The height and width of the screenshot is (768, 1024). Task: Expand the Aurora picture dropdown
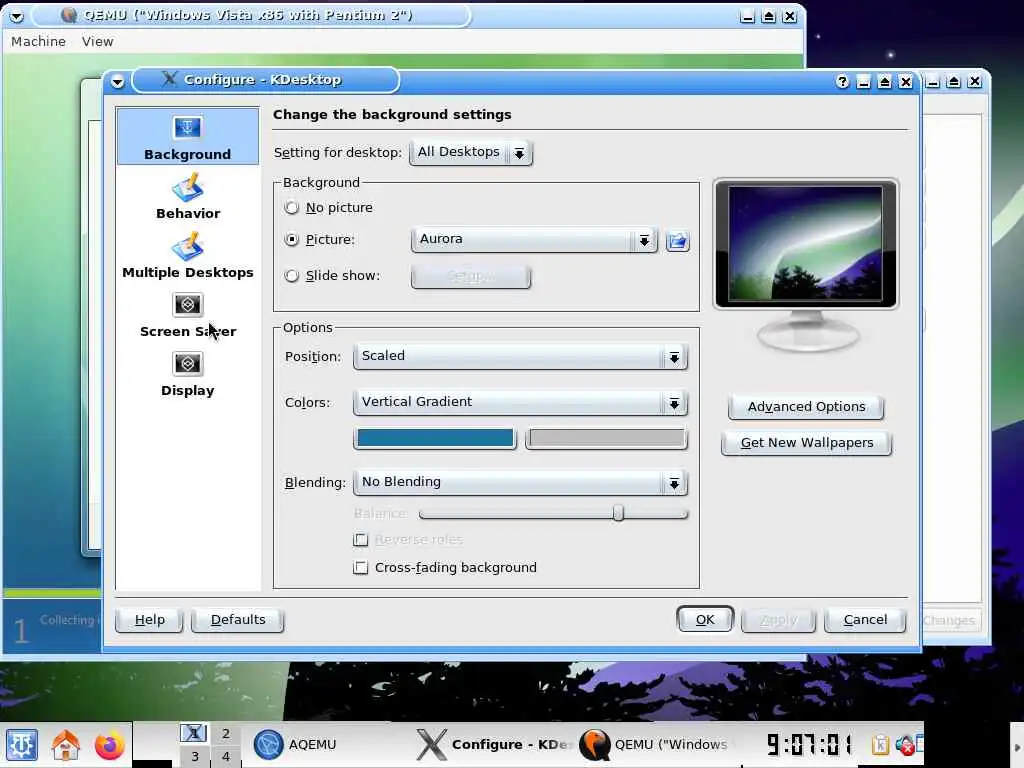pyautogui.click(x=534, y=240)
